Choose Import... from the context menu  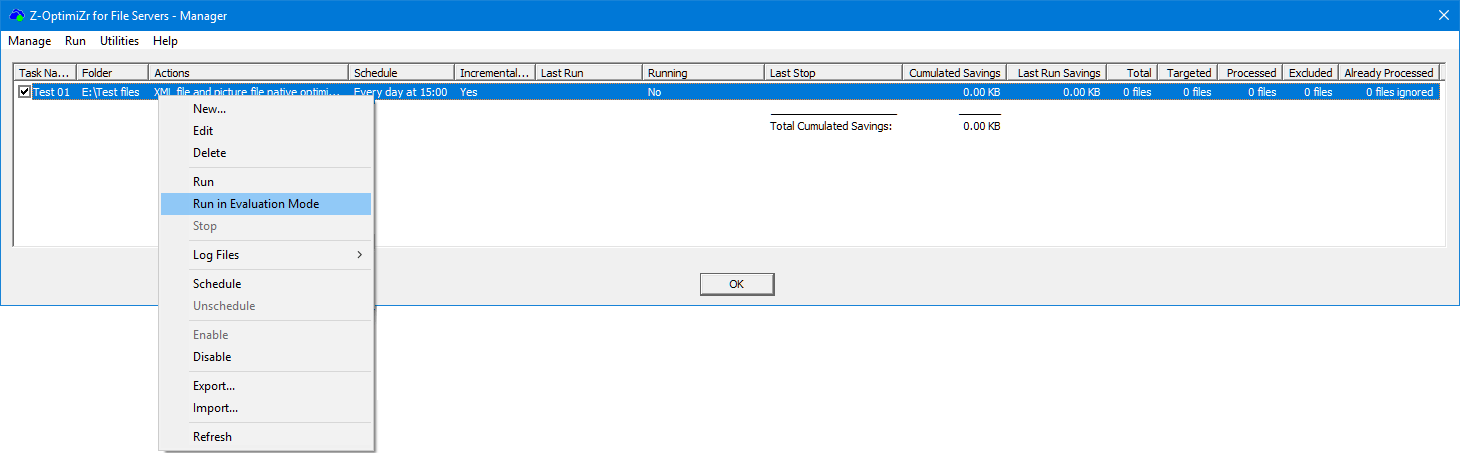pos(215,408)
